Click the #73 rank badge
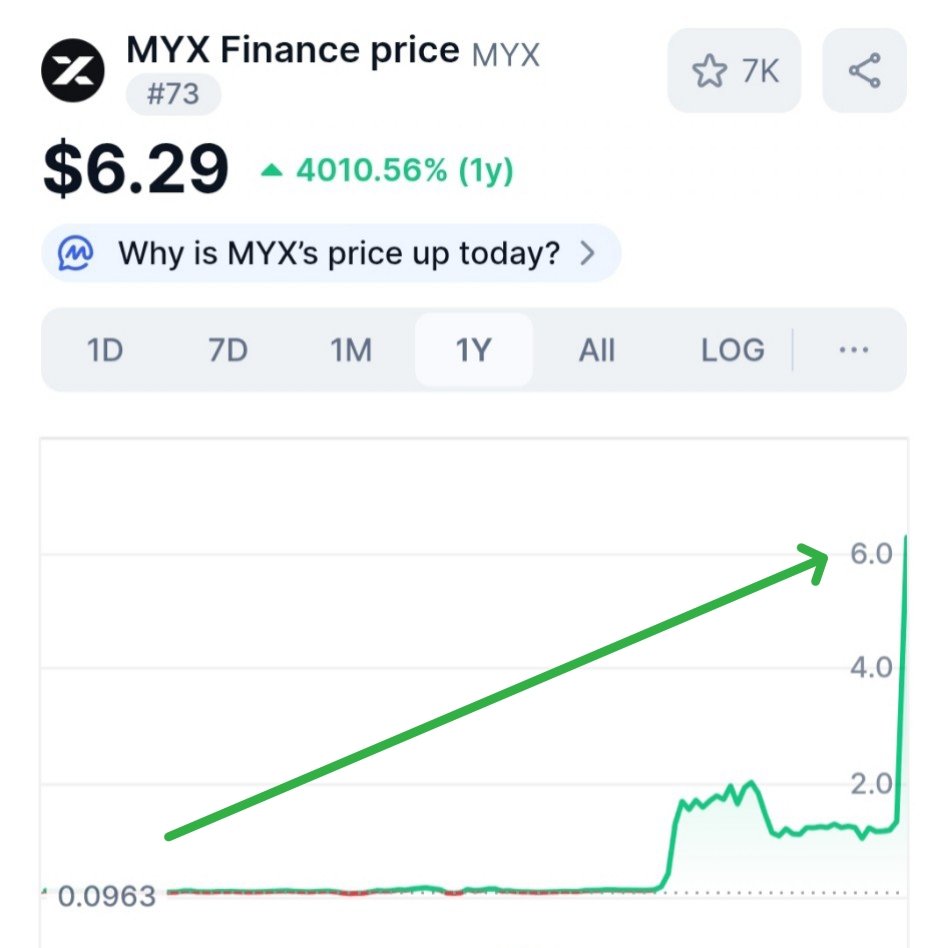 (173, 94)
